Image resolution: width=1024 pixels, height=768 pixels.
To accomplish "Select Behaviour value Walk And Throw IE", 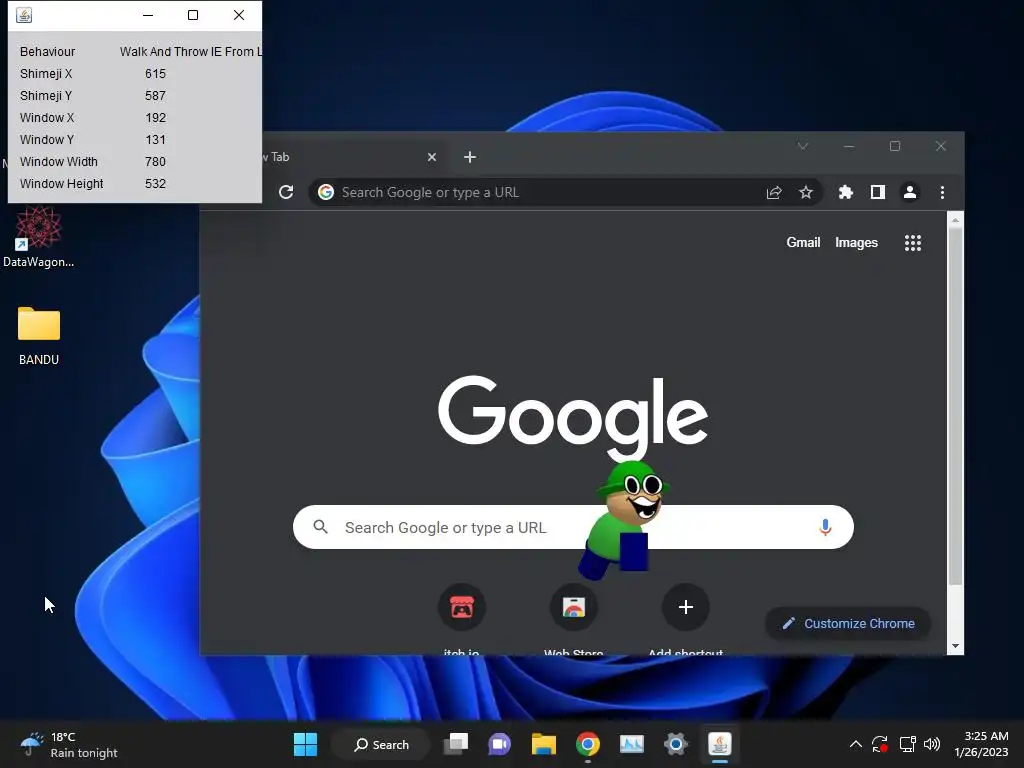I will click(x=190, y=52).
